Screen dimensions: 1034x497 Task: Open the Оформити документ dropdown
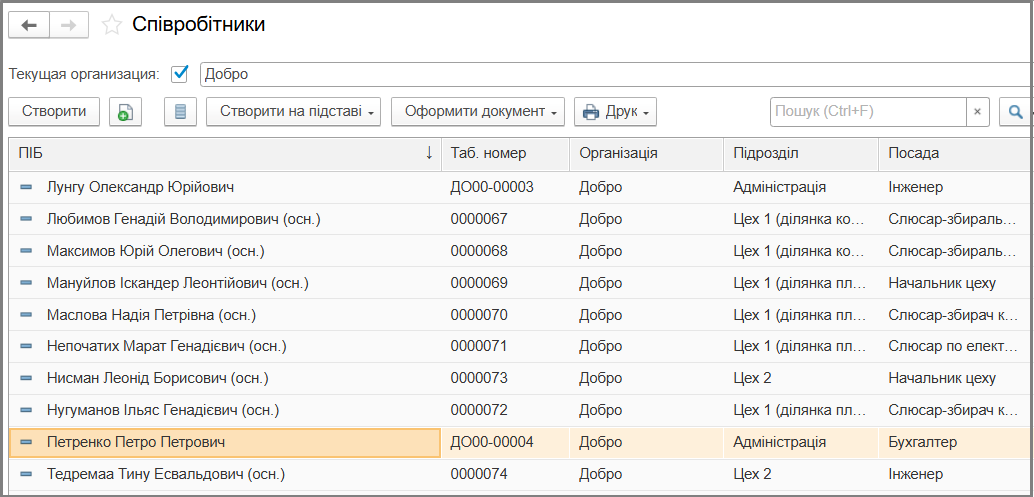(x=478, y=111)
